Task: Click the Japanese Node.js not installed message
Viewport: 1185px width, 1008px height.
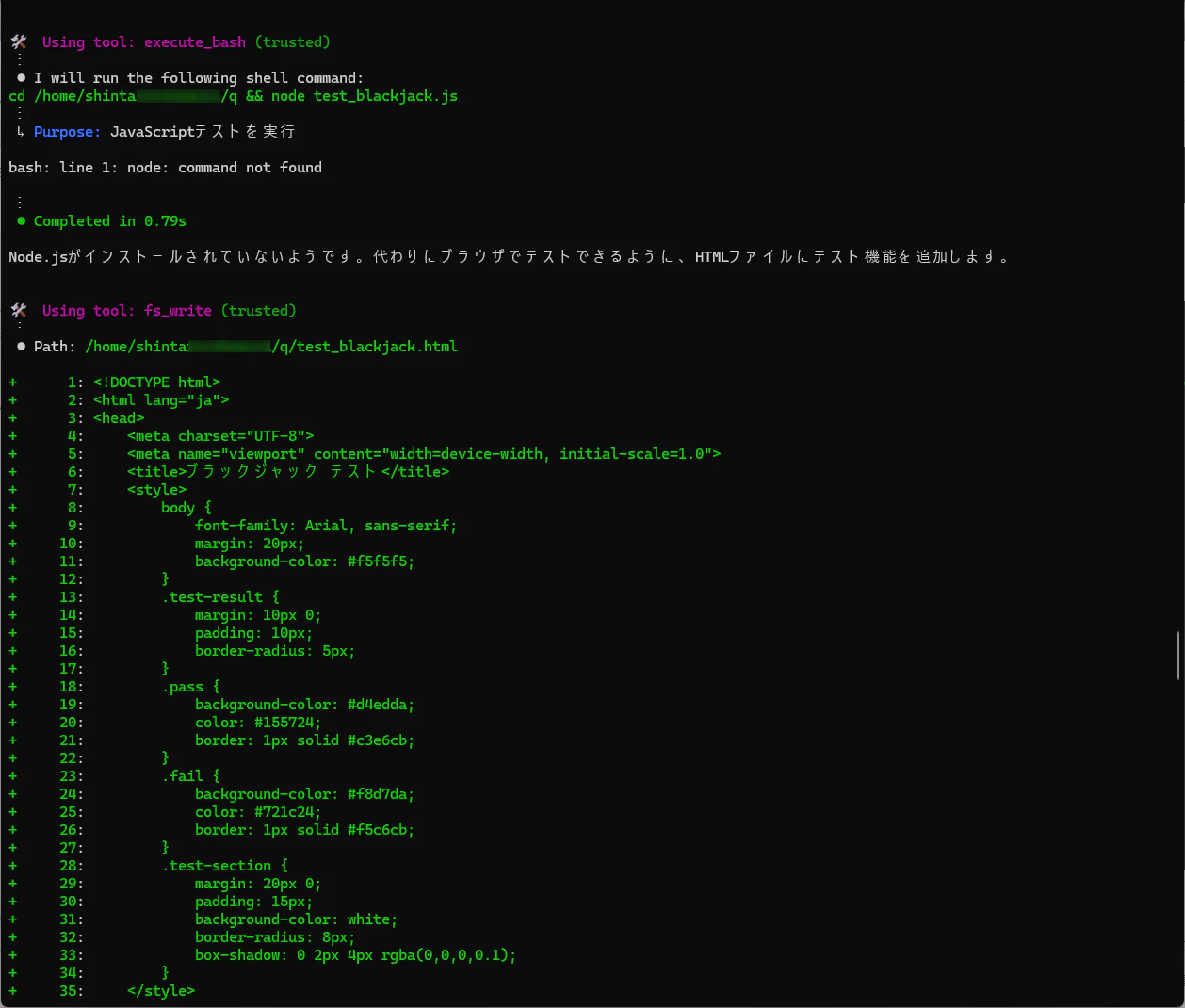Action: pyautogui.click(x=510, y=257)
